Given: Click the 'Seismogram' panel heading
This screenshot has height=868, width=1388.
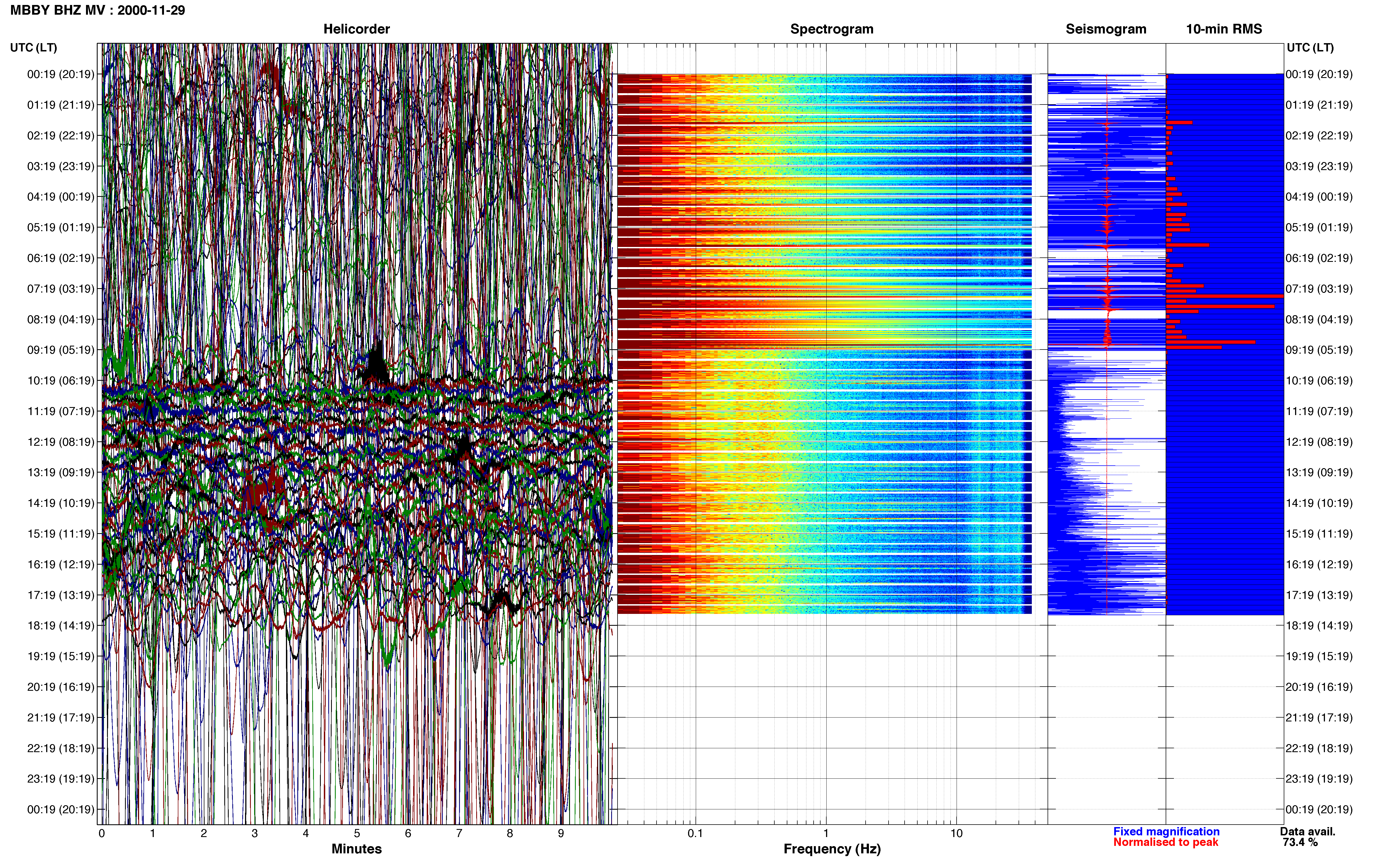Looking at the screenshot, I should click(1106, 29).
